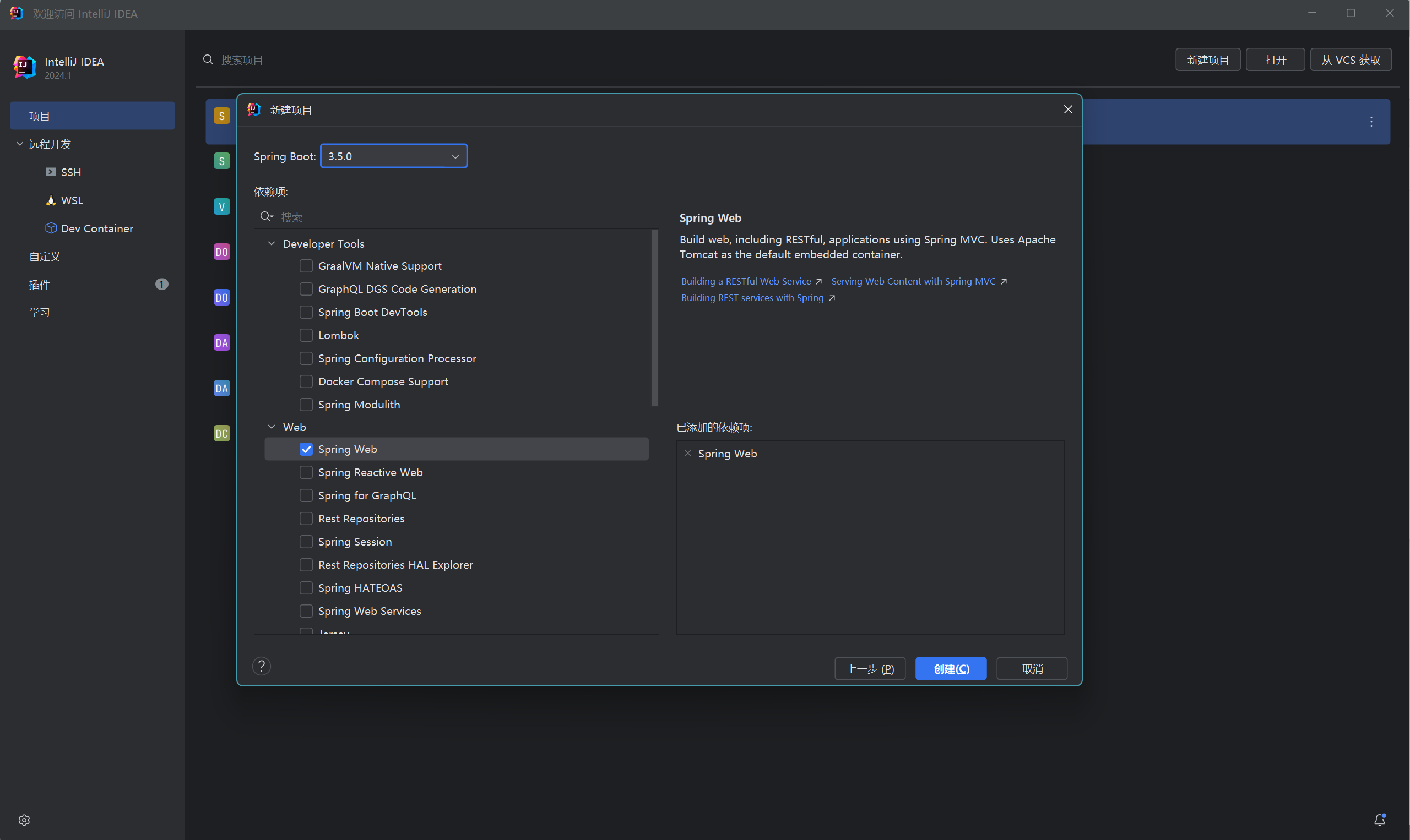
Task: Click the settings gear icon at bottom left
Action: [x=24, y=820]
